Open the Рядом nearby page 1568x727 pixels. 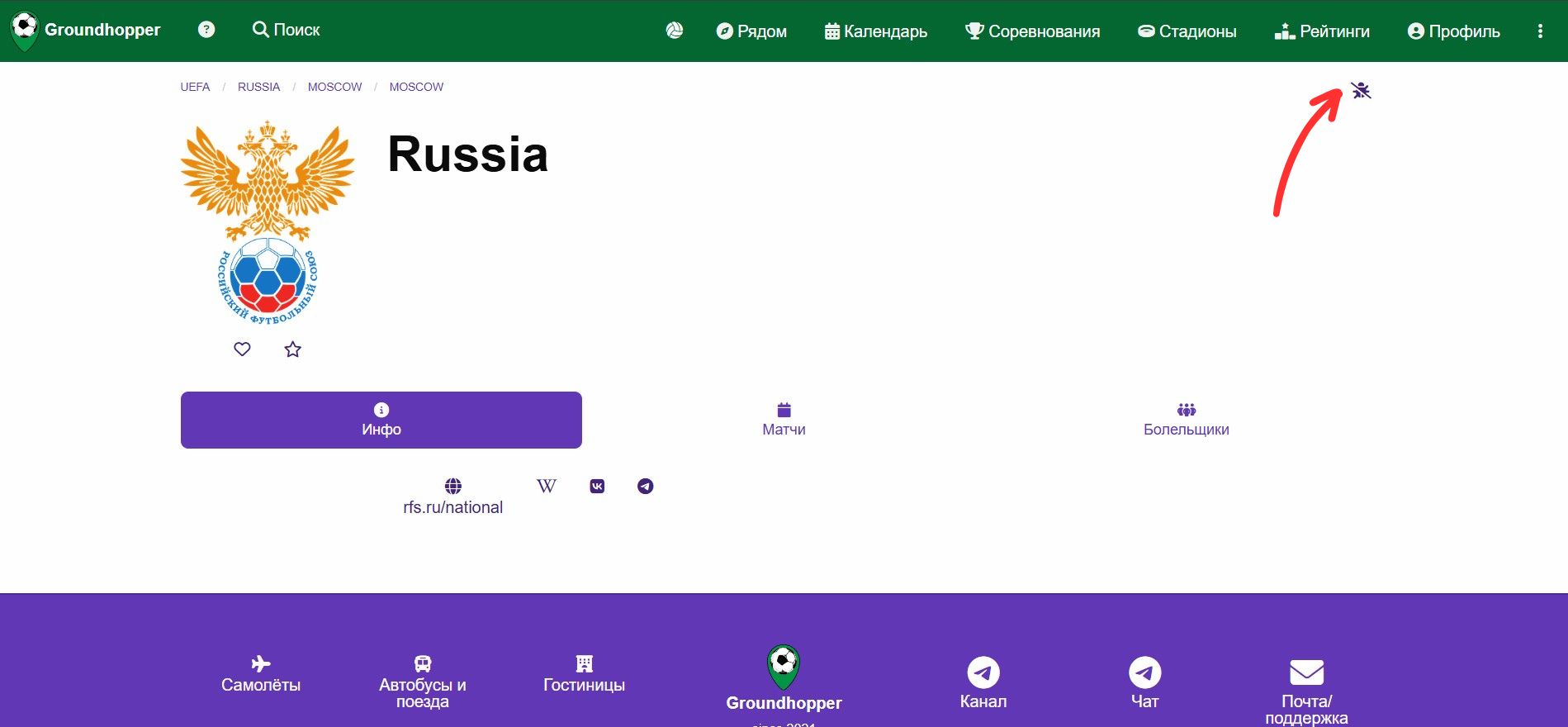click(x=751, y=31)
